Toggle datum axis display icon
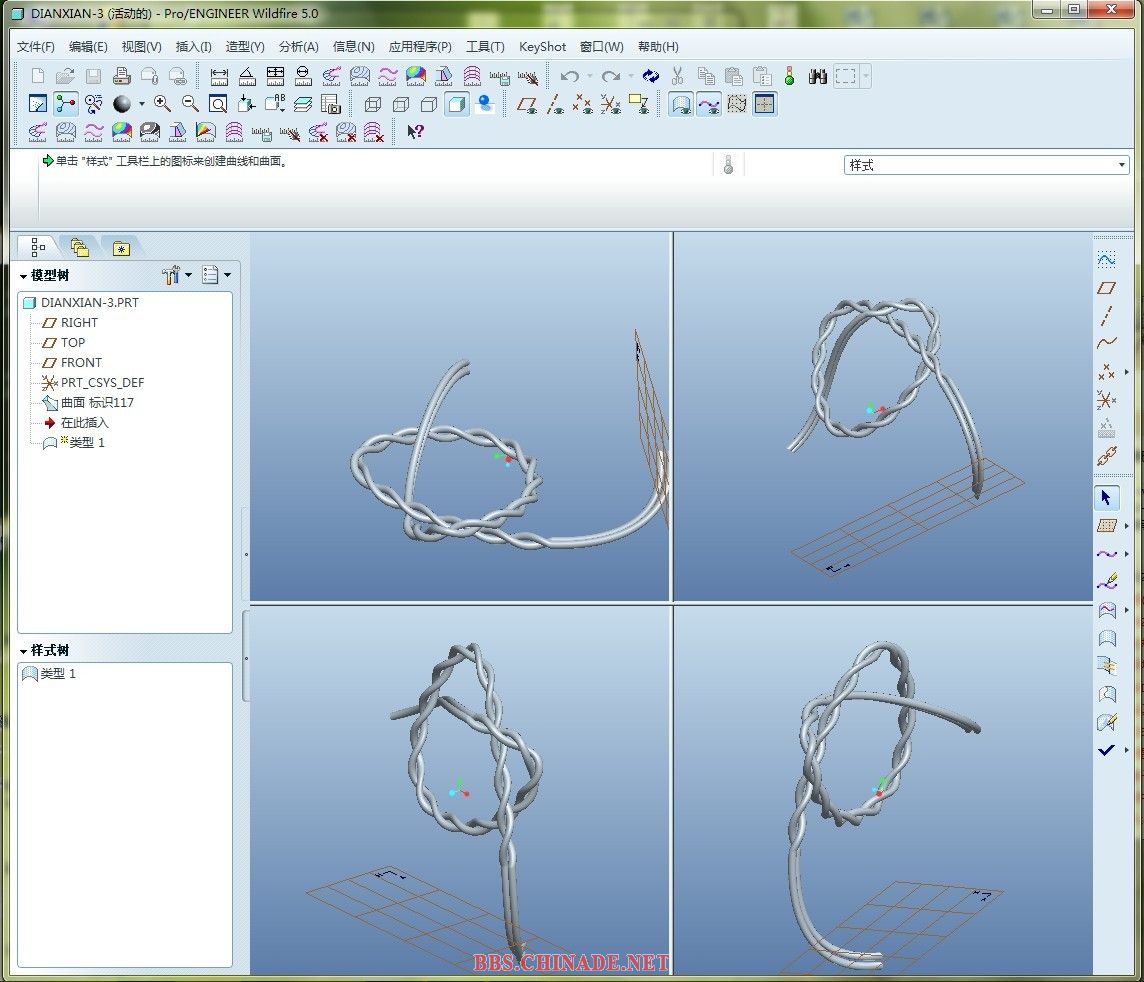 556,104
